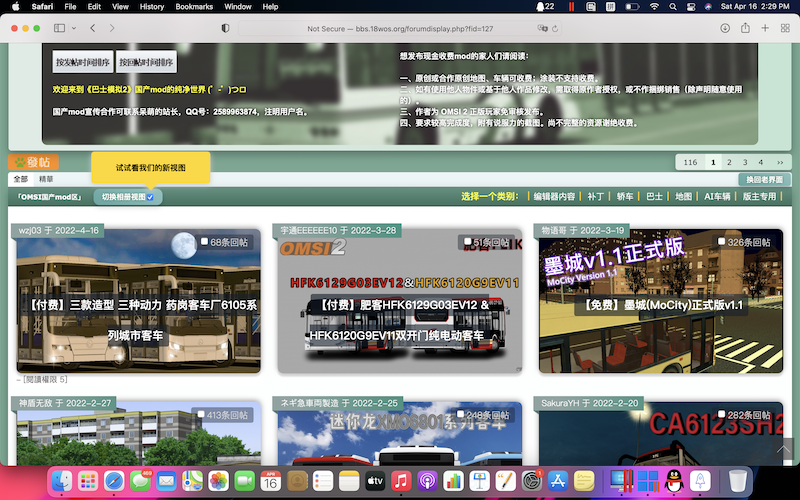Viewport: 800px width, 500px height.
Task: Select the 巴士 category filter link
Action: pos(656,197)
